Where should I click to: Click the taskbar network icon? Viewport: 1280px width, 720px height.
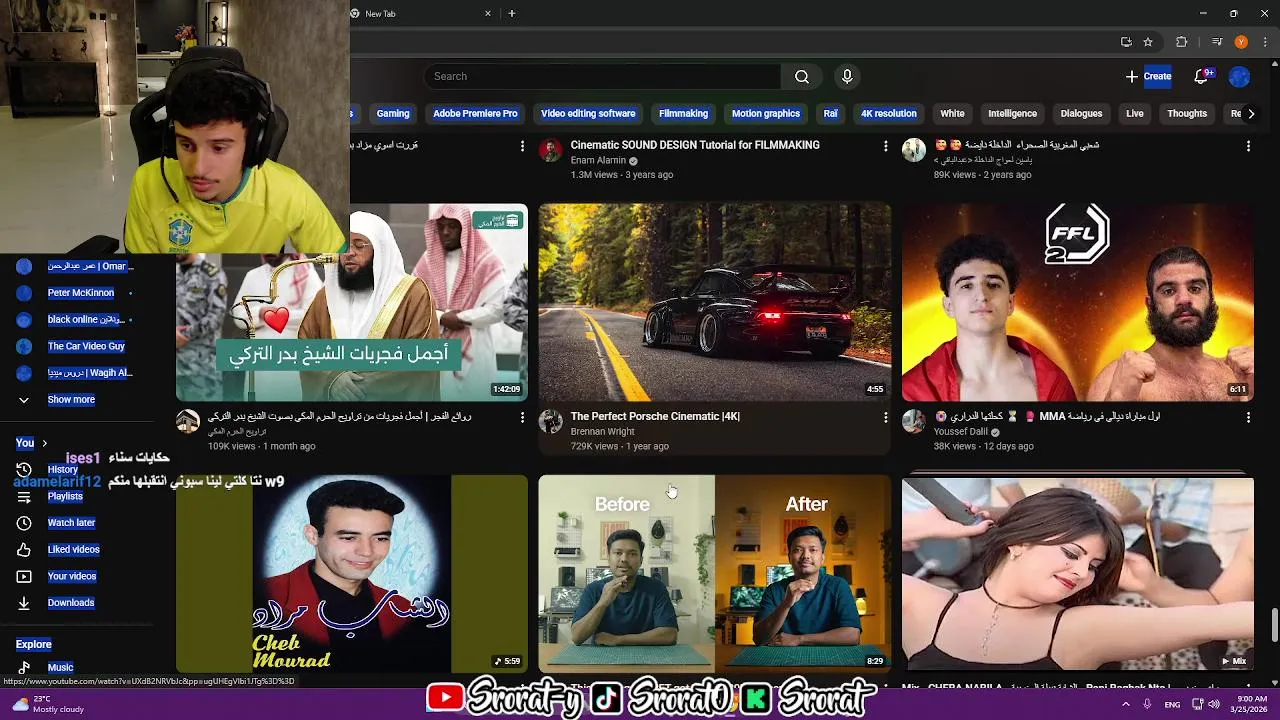tap(1197, 704)
